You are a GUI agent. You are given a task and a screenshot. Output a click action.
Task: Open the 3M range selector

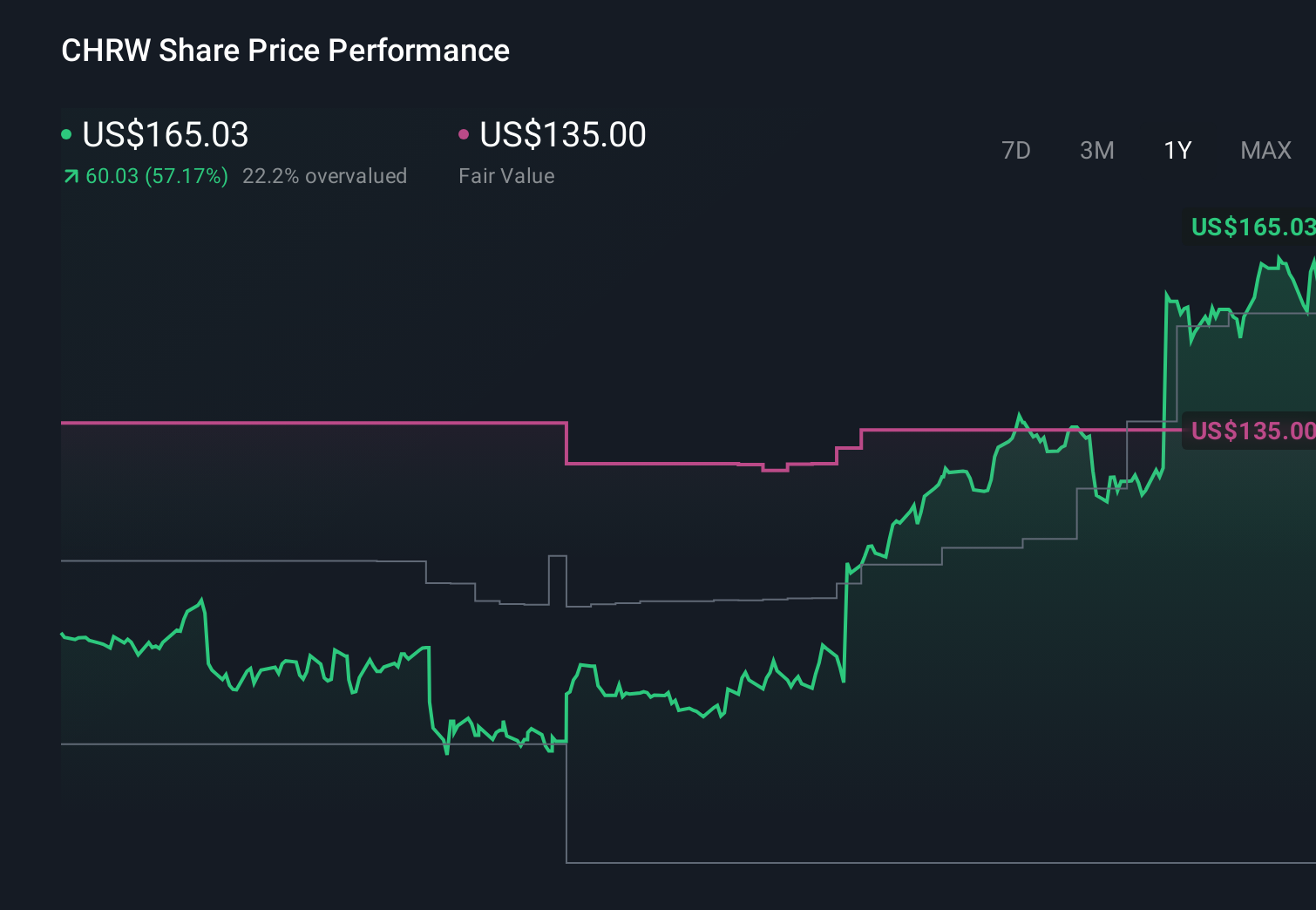1096,150
